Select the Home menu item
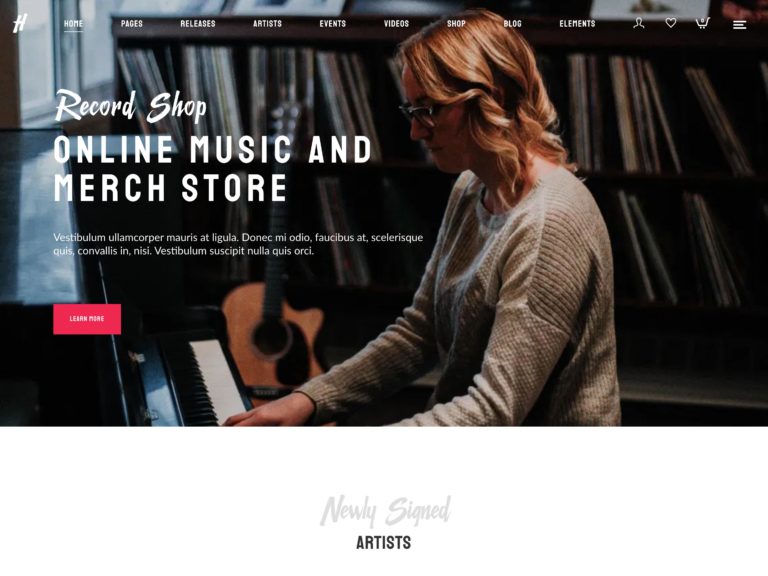Viewport: 768px width, 576px height. coord(73,24)
